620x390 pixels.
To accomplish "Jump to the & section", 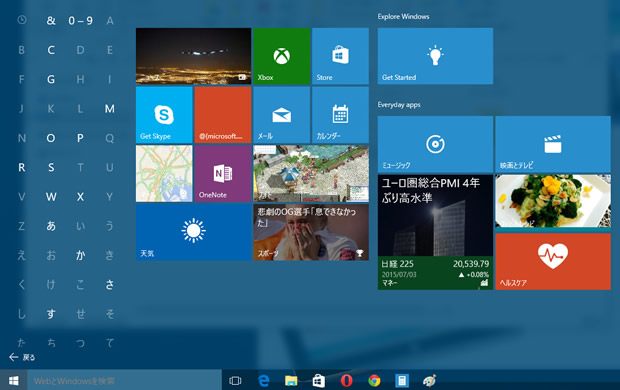I will pos(51,21).
